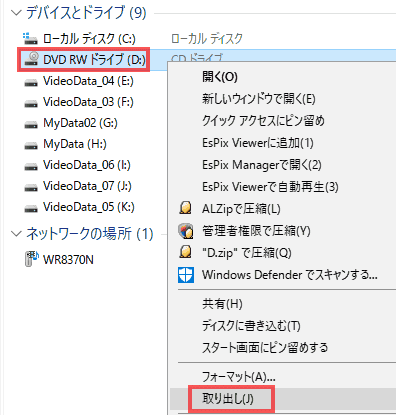Click the ネットワークの場所 (1) header text
Image resolution: width=396 pixels, height=415 pixels.
(x=90, y=234)
